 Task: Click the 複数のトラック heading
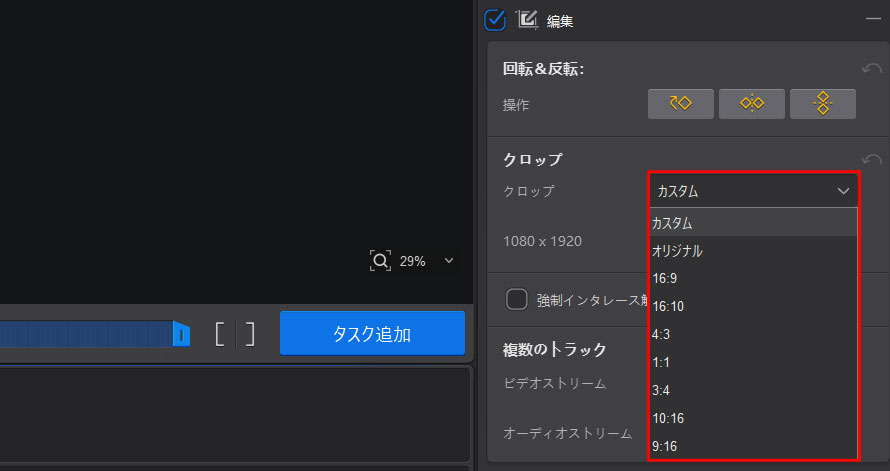(555, 350)
